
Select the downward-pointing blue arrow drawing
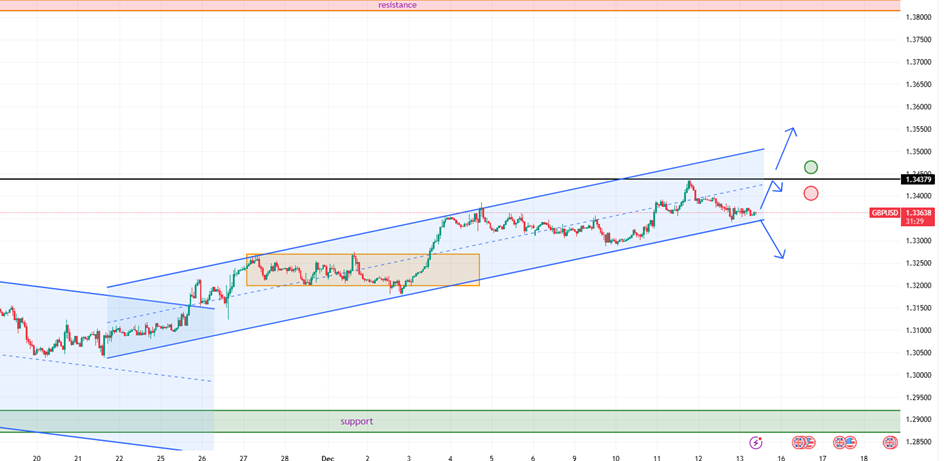point(772,240)
